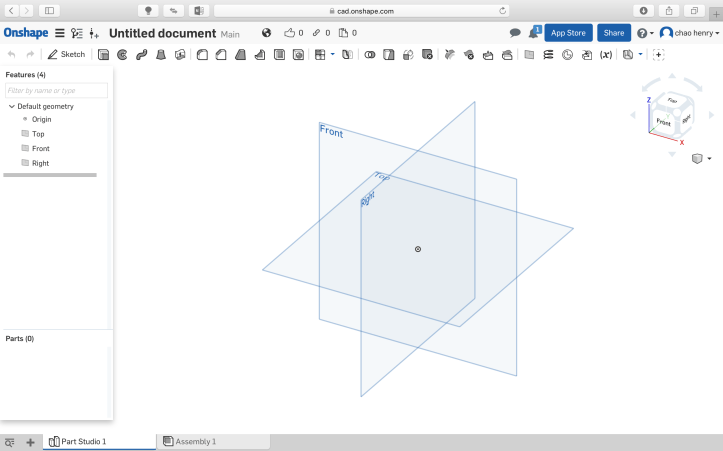Open the comments speech bubble
This screenshot has height=451, width=723.
point(515,33)
